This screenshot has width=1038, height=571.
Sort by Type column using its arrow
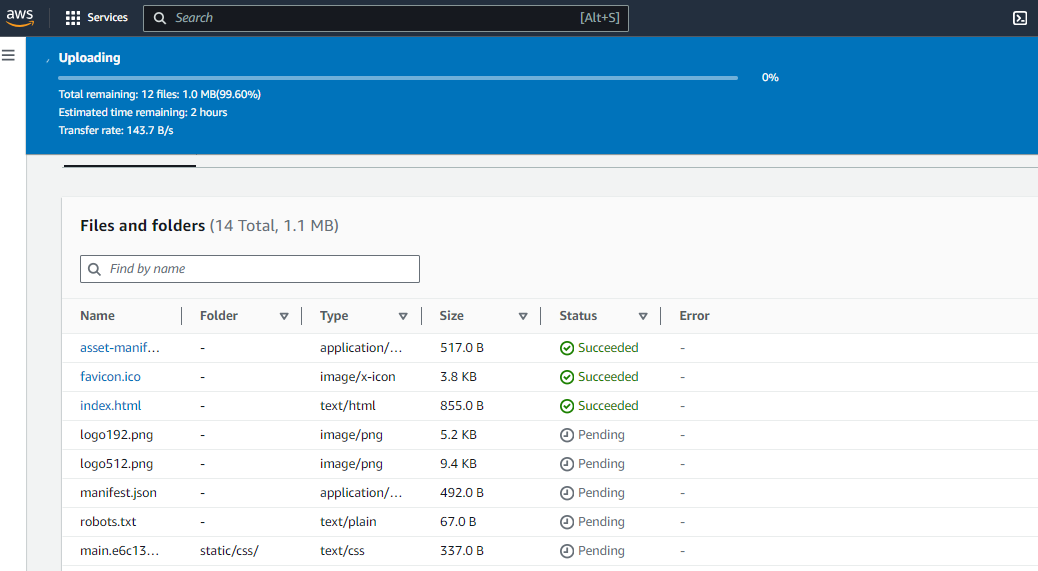[403, 316]
